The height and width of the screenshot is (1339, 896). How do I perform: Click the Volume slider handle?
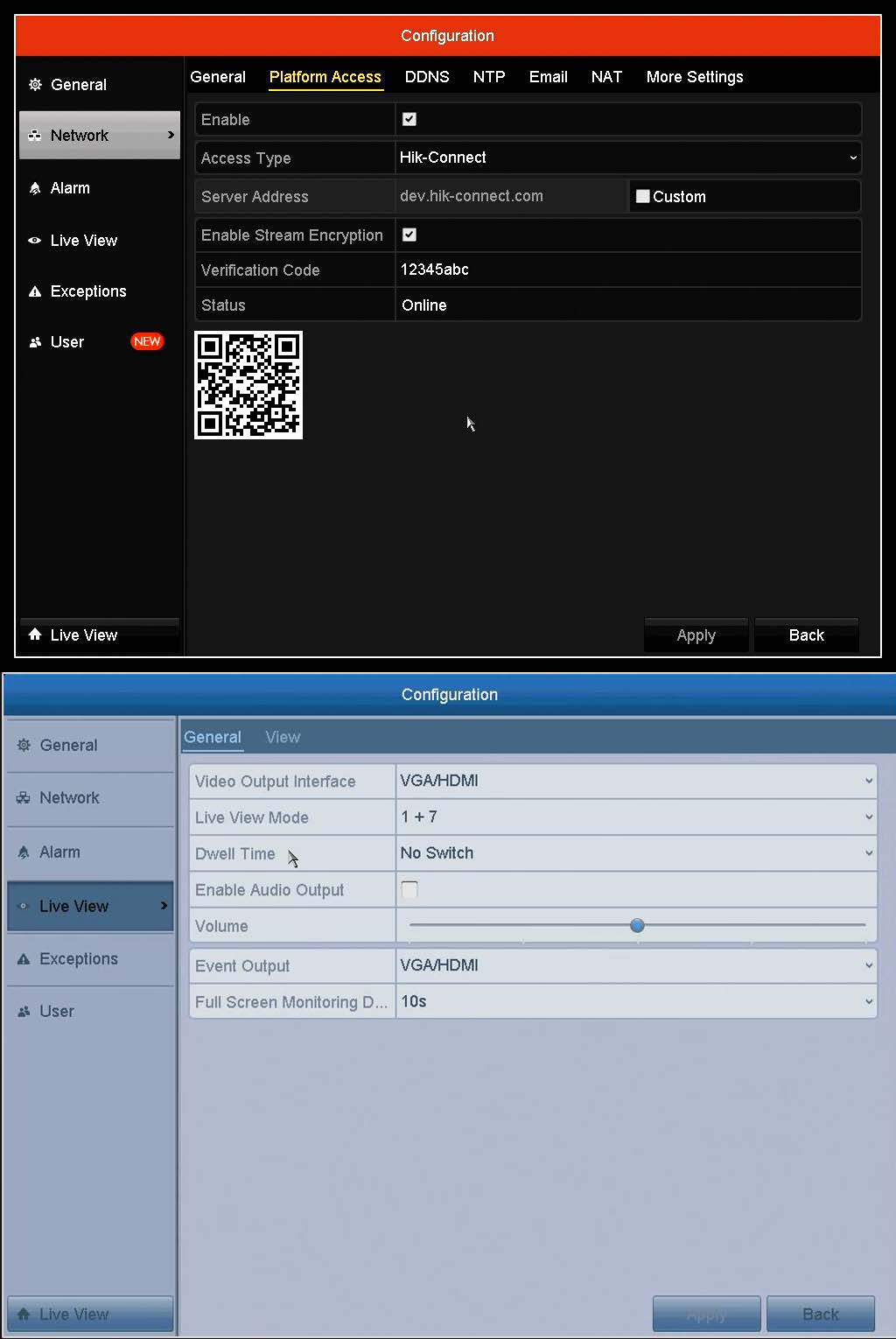click(x=638, y=926)
